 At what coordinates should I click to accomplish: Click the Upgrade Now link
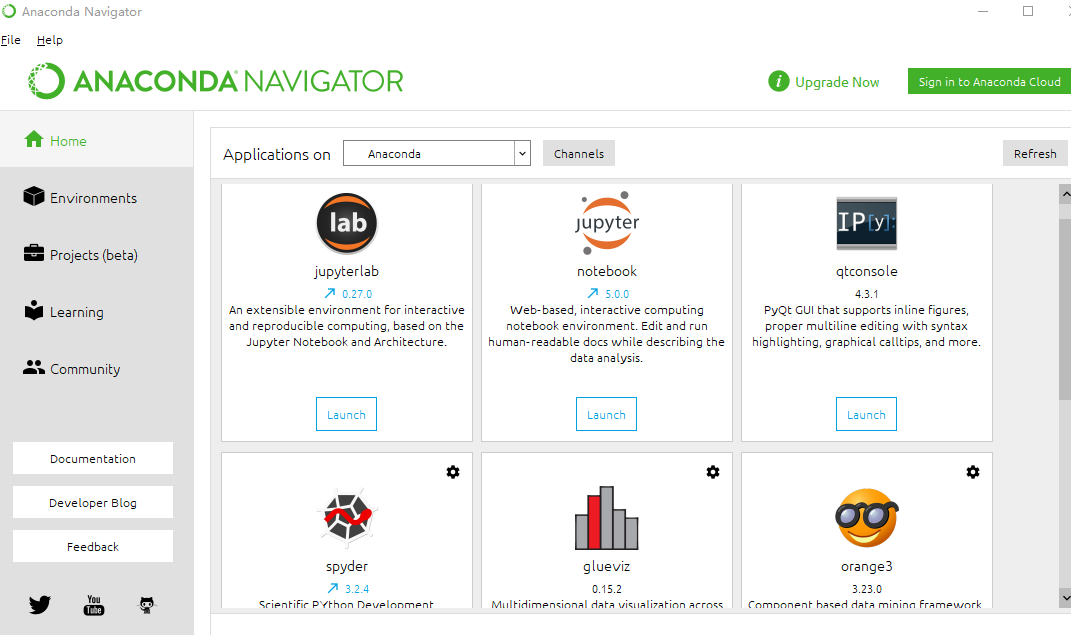coord(837,82)
